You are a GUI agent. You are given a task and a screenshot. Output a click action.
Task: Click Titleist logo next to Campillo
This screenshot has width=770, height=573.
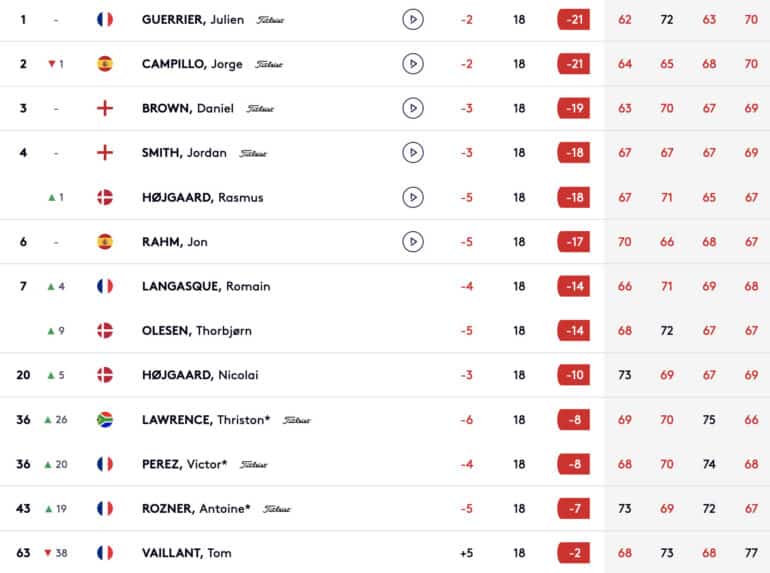(269, 64)
